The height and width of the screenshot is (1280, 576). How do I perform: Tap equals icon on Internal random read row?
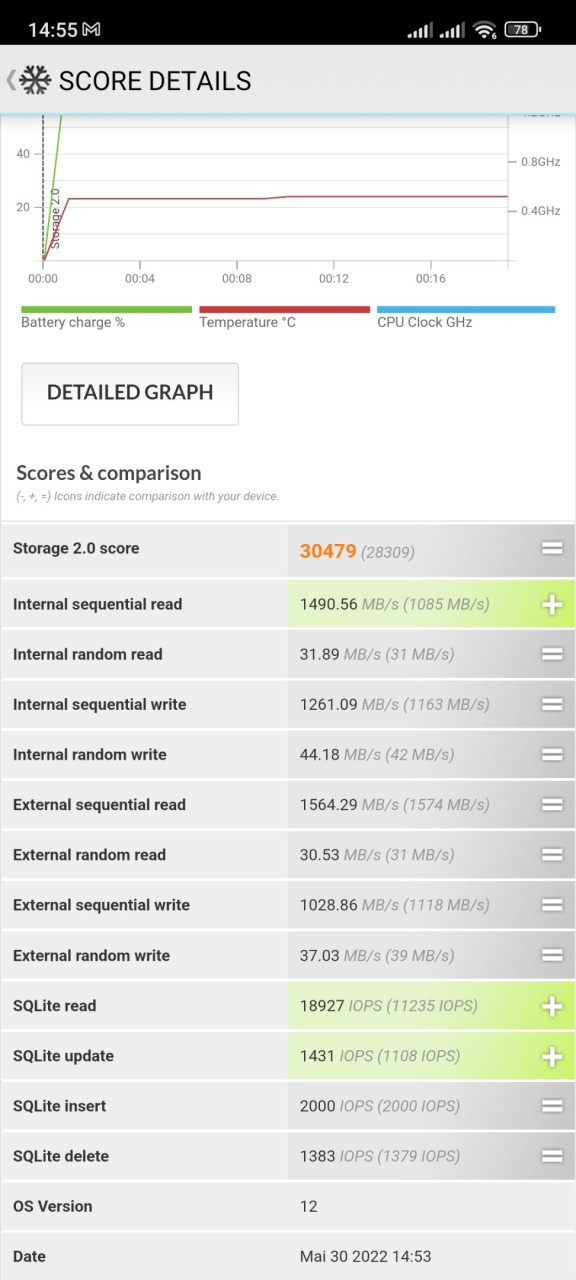coord(552,654)
